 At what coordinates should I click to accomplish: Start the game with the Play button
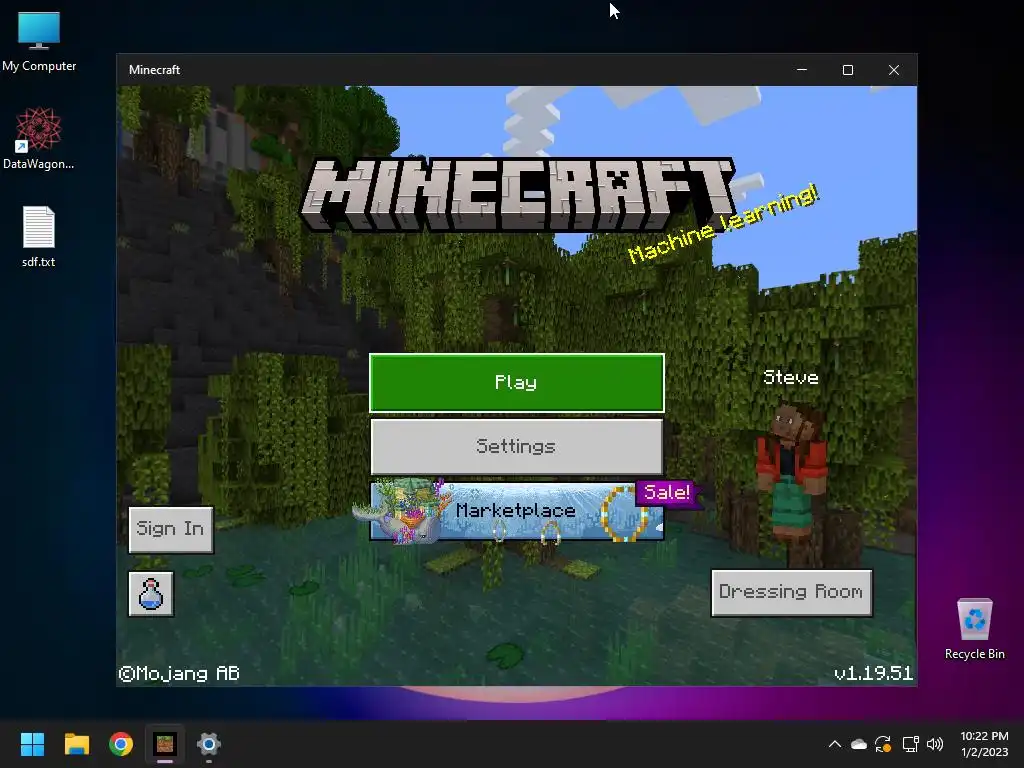tap(517, 383)
